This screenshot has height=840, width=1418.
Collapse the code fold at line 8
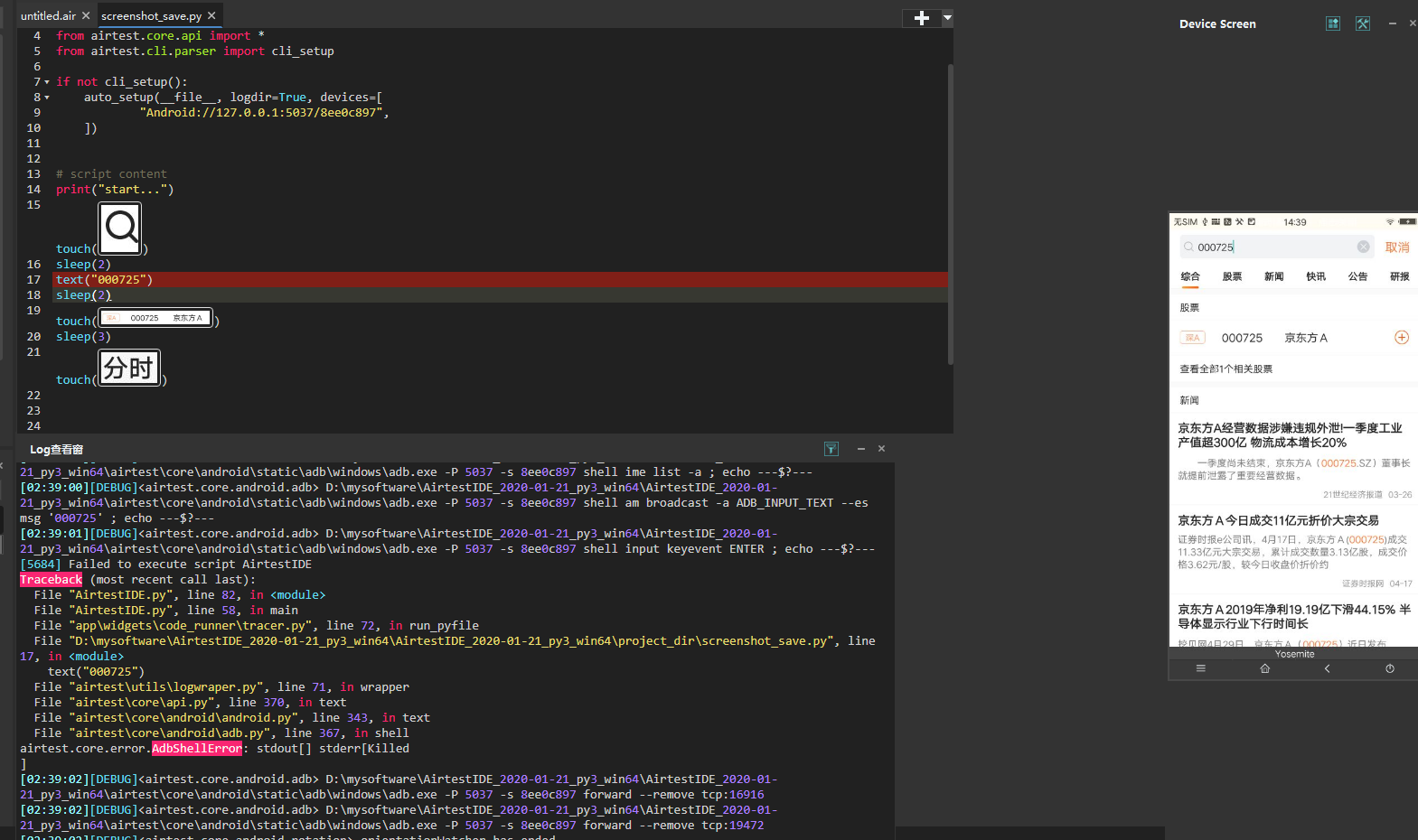coord(47,98)
